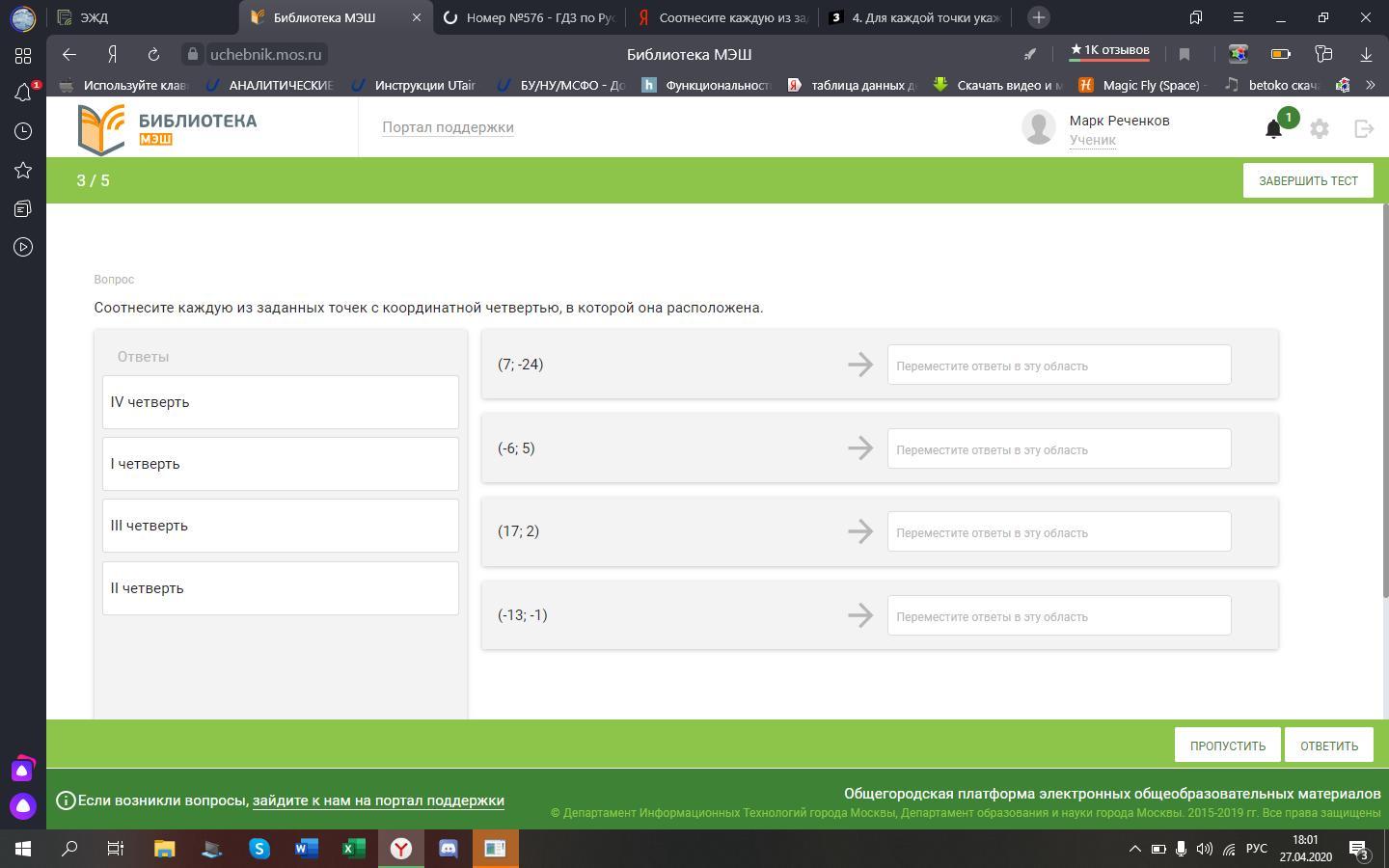Select the 'I четверть' answer card
The image size is (1389, 868).
(x=281, y=464)
